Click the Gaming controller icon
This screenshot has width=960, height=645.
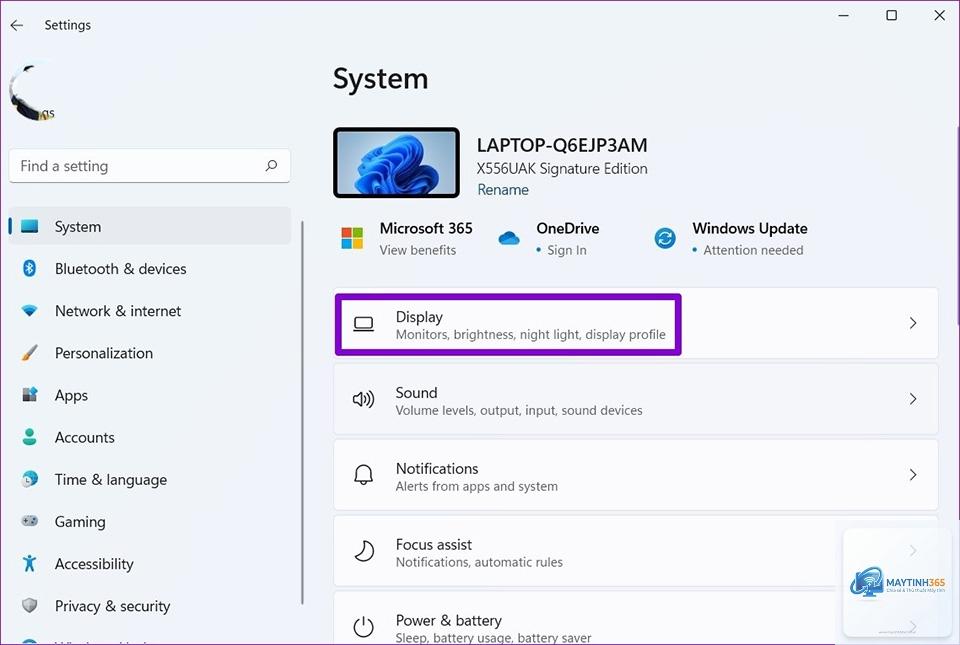(x=29, y=521)
